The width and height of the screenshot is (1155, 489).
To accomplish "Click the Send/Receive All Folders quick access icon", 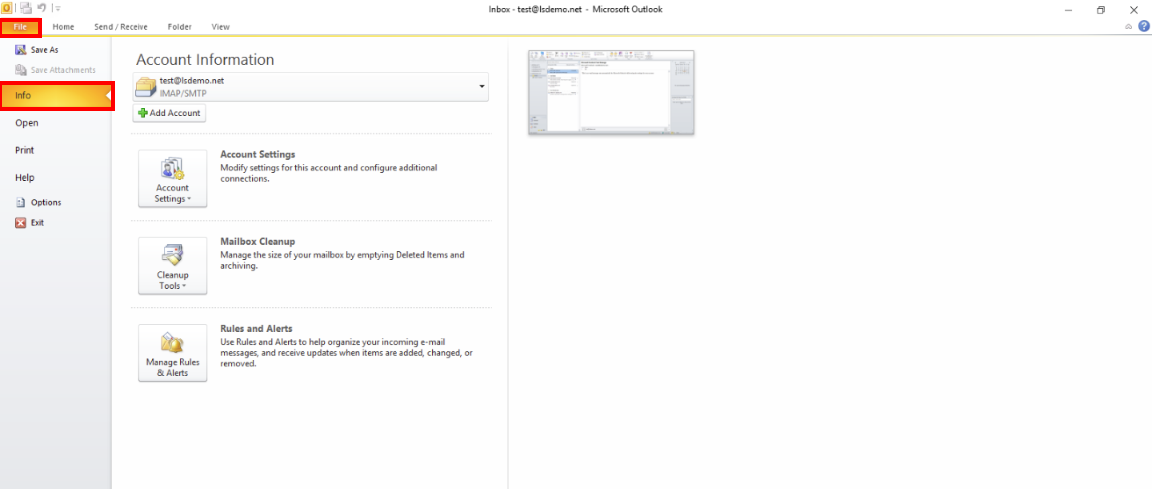I will [x=26, y=8].
